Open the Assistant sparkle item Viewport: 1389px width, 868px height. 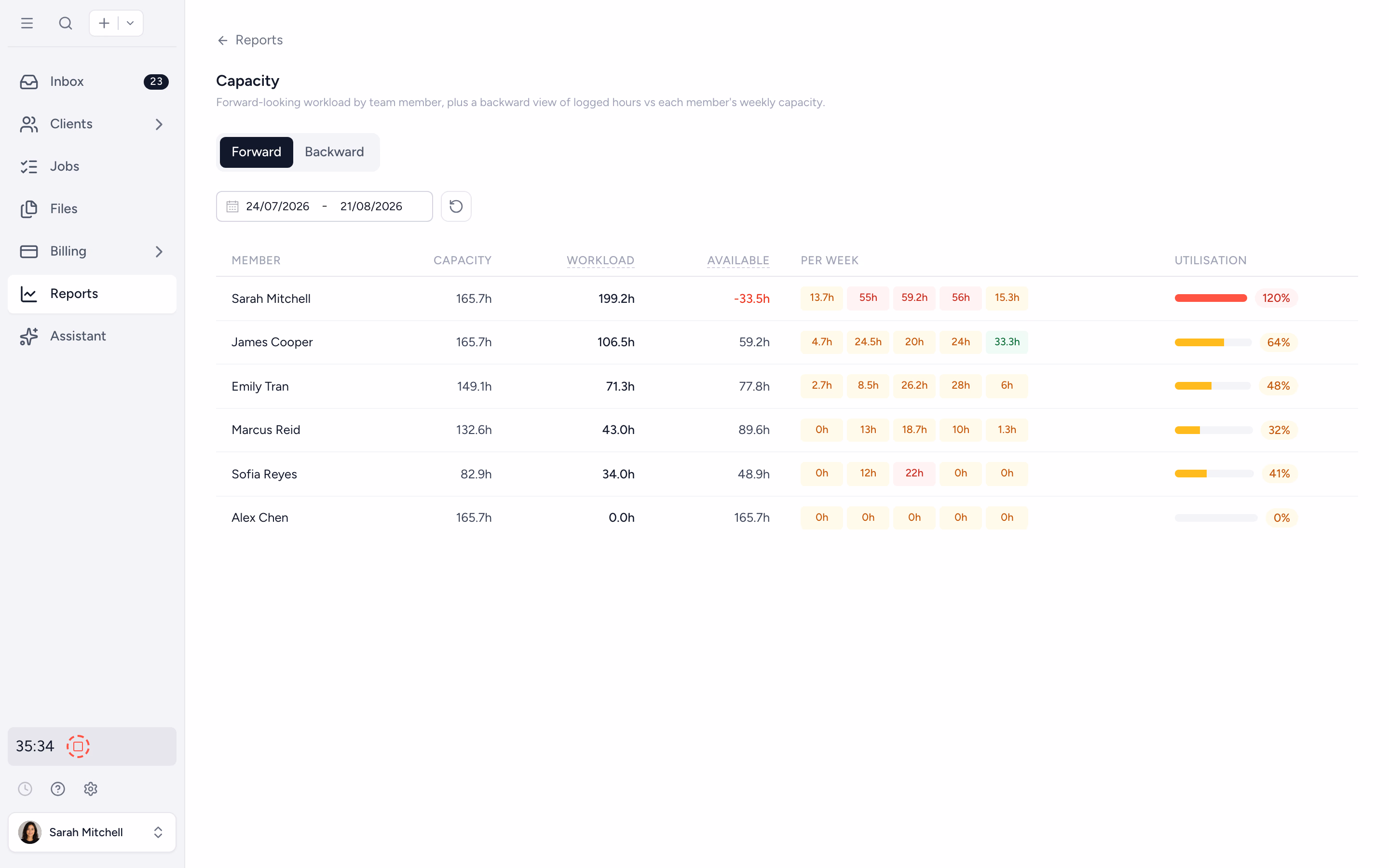[92, 337]
